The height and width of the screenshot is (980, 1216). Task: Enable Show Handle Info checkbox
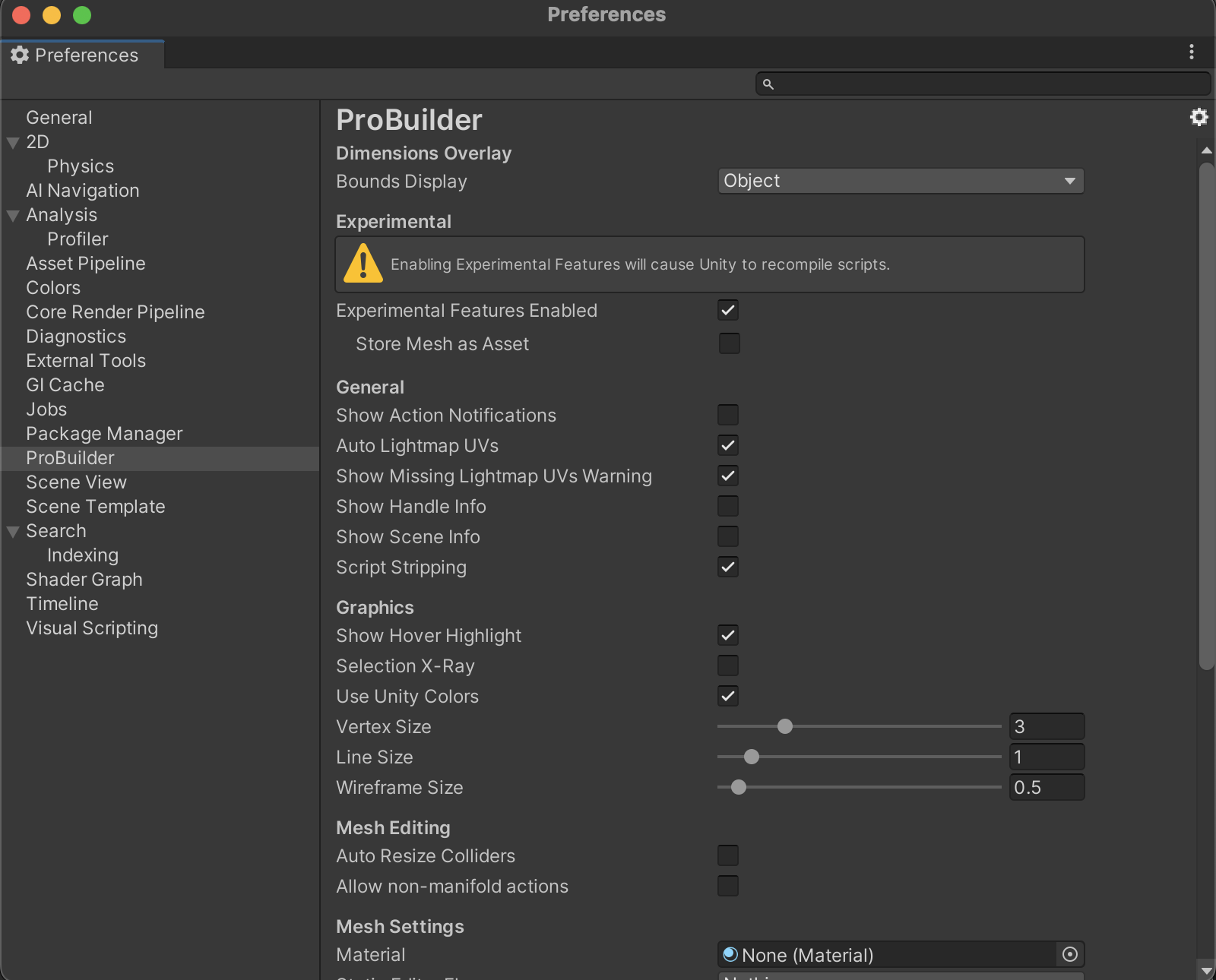(x=728, y=506)
